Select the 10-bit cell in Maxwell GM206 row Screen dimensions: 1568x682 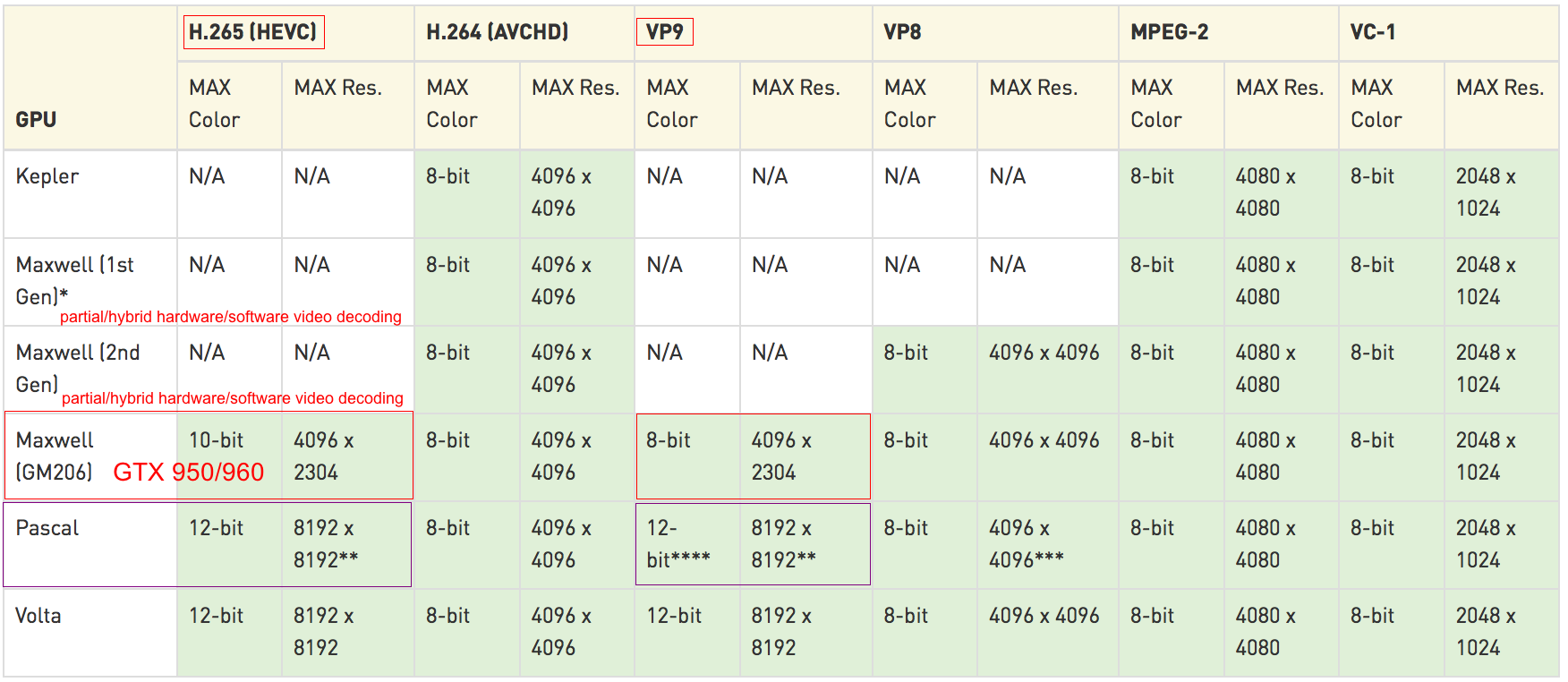217,440
